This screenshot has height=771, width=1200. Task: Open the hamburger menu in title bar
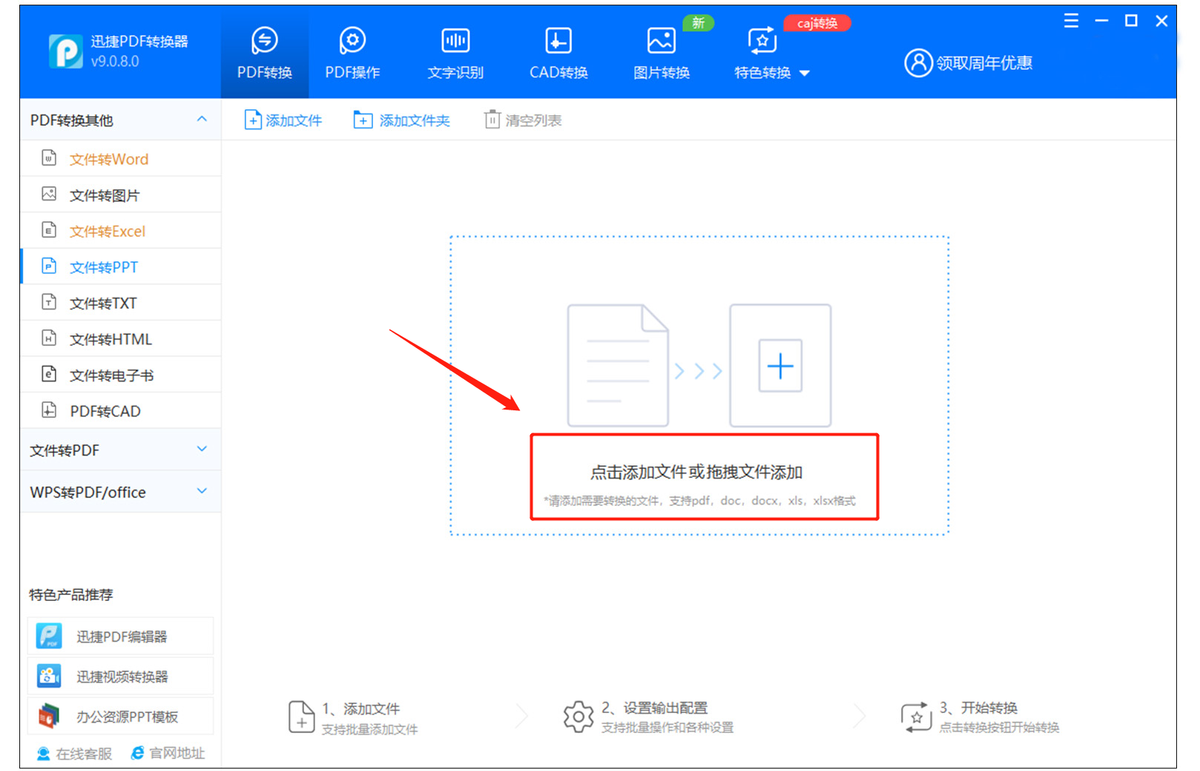1072,21
